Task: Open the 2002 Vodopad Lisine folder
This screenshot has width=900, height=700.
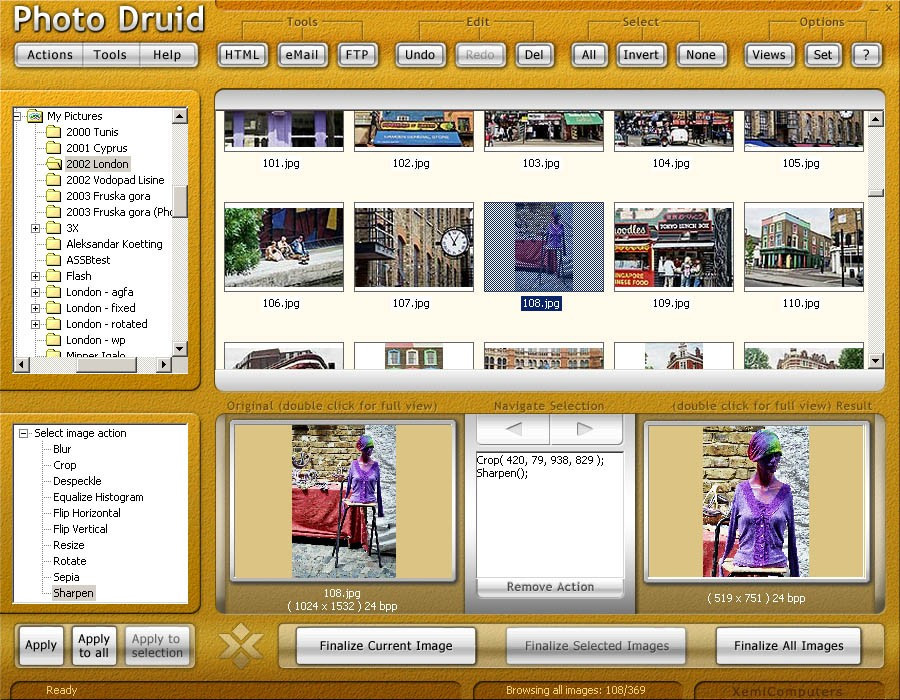Action: [115, 180]
